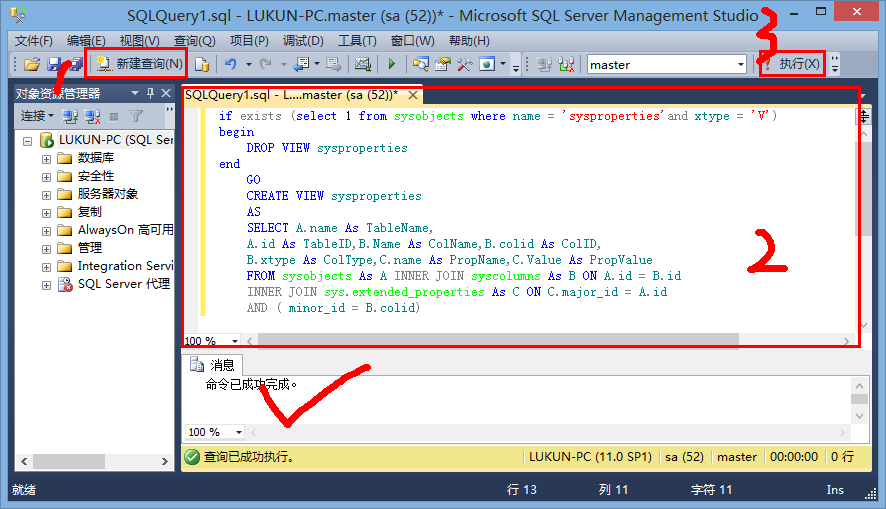Click the split editor handle above scrollbar

865,116
